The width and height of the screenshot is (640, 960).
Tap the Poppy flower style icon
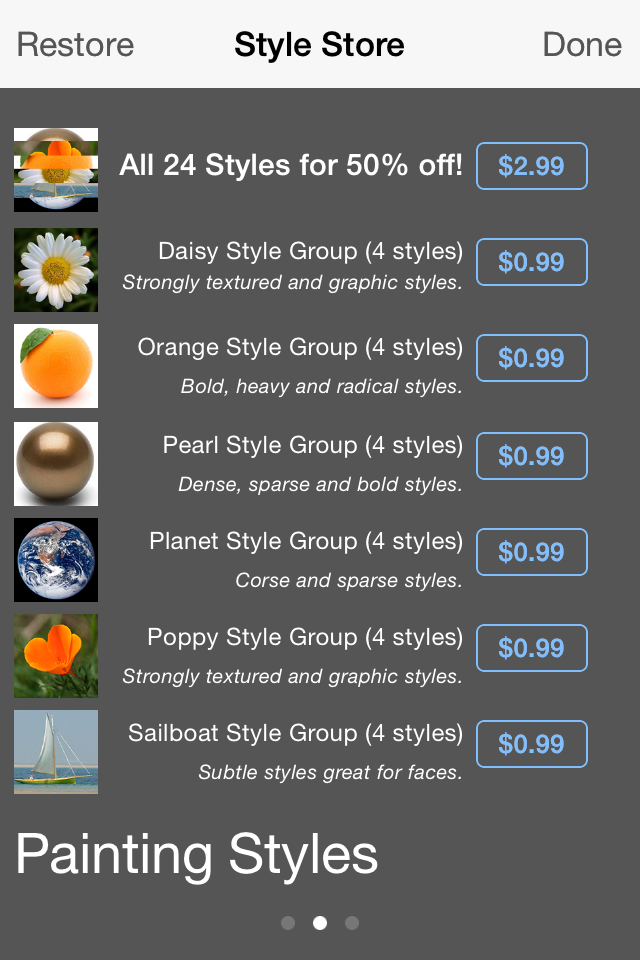(56, 656)
